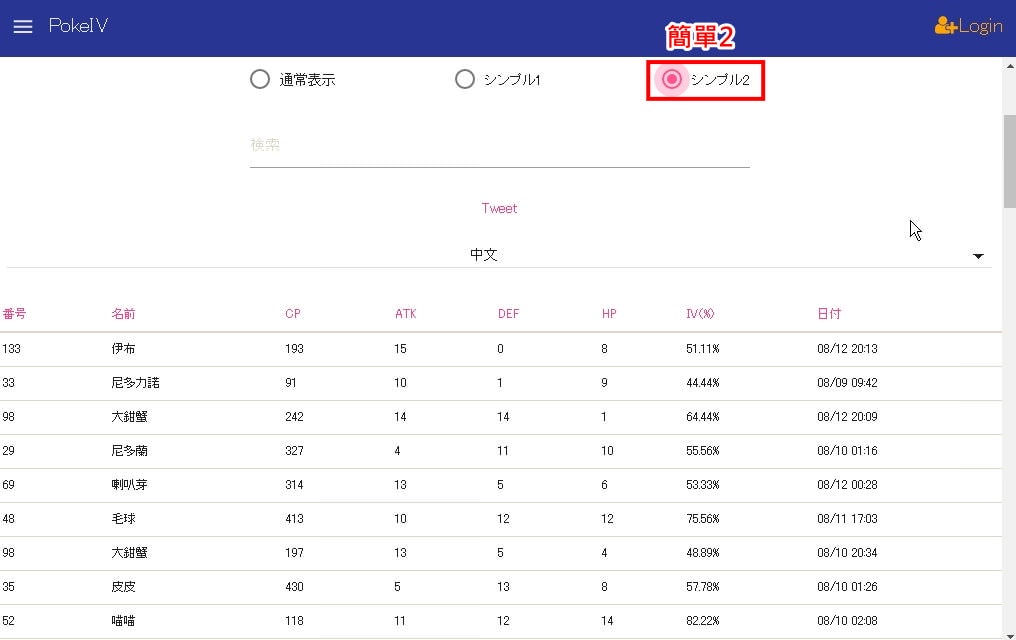Focus the 検索 search field
The image size is (1016, 640).
coord(499,145)
